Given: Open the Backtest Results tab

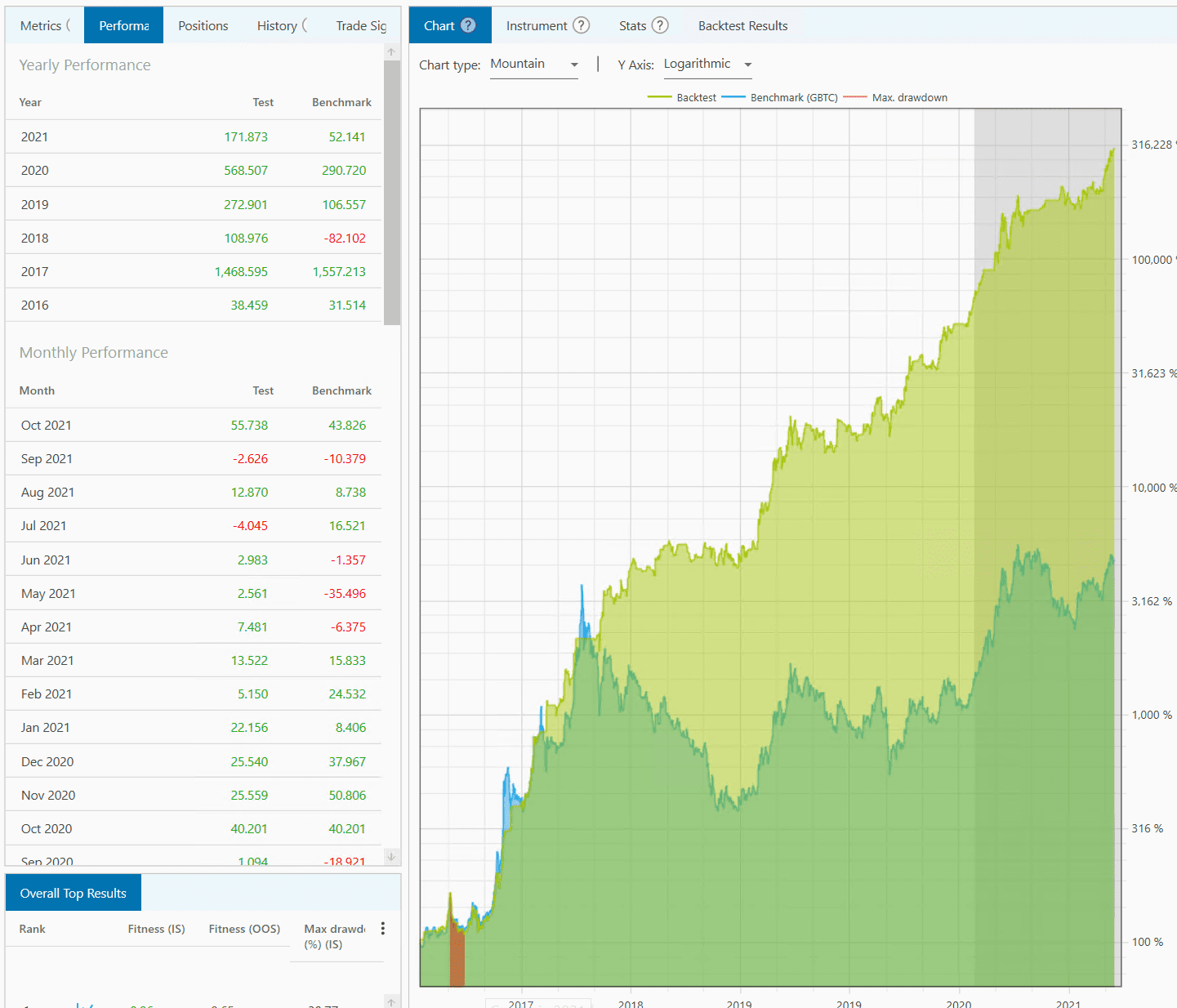Looking at the screenshot, I should (x=742, y=25).
